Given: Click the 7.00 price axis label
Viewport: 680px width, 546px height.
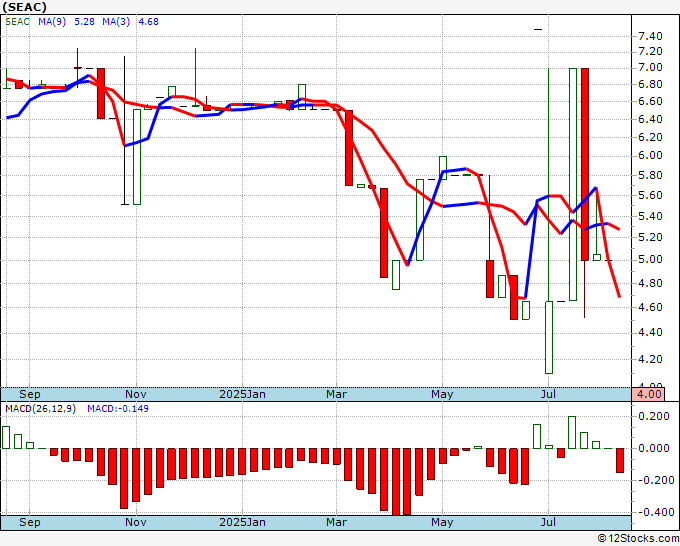Looking at the screenshot, I should [651, 68].
